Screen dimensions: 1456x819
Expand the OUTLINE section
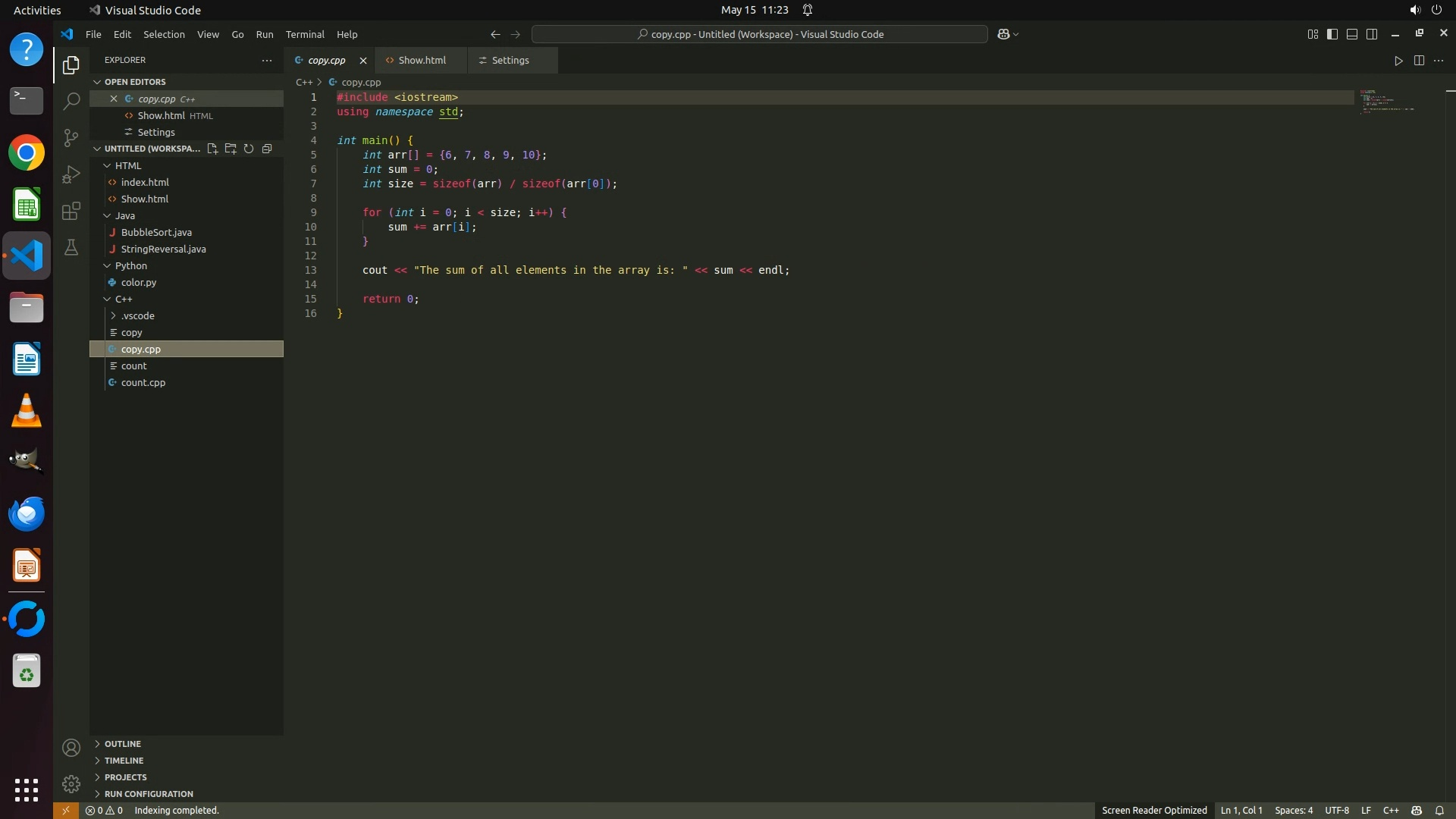pos(123,744)
